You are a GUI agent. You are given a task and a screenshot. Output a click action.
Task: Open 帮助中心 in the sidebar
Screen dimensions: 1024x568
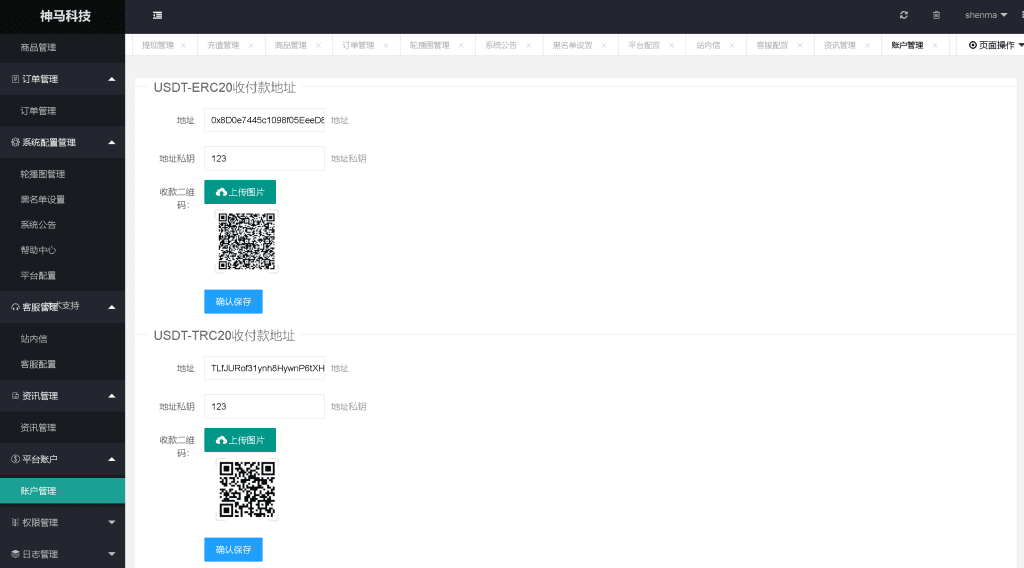(62, 250)
